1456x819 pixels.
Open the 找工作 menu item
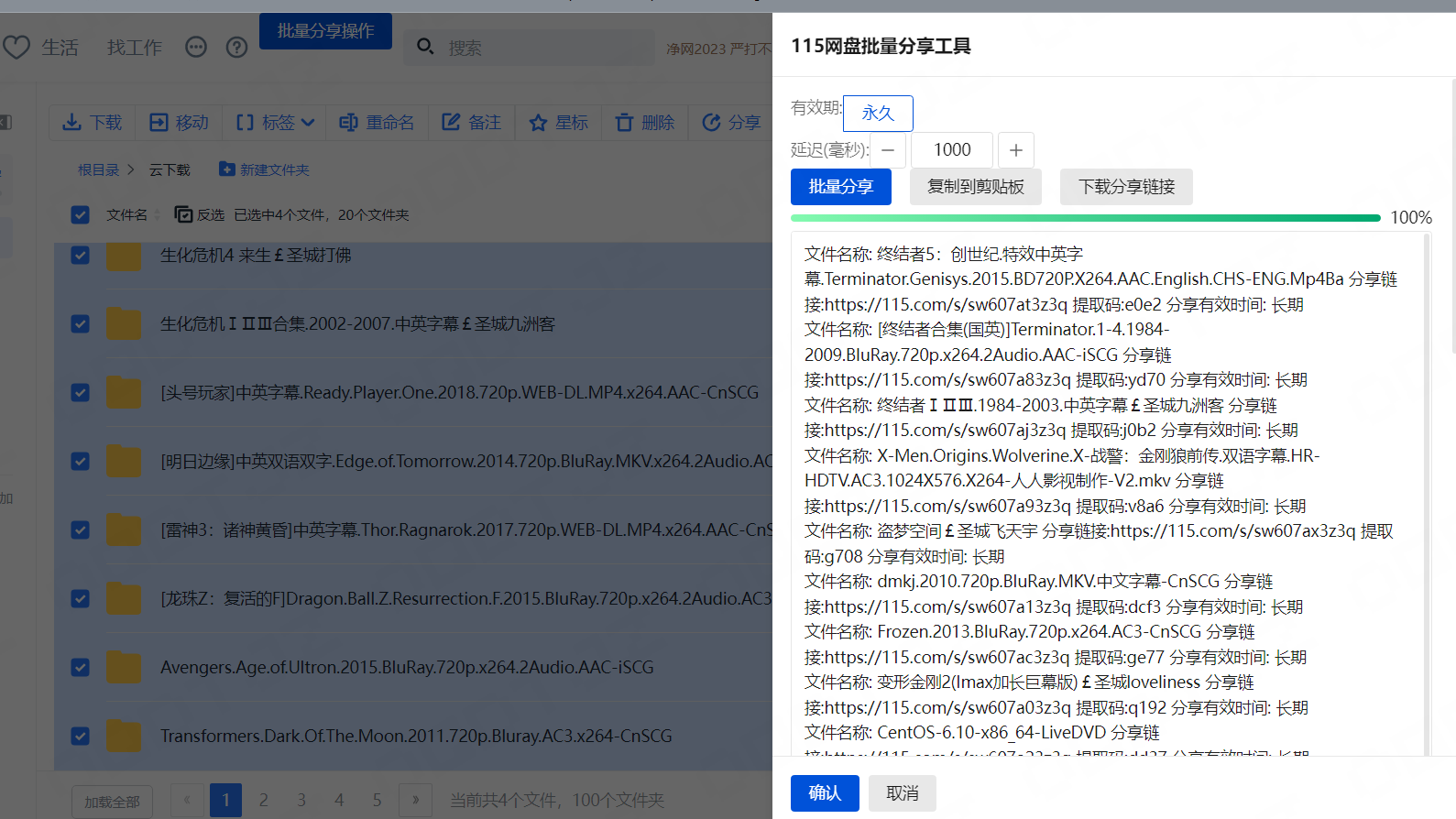pos(134,47)
